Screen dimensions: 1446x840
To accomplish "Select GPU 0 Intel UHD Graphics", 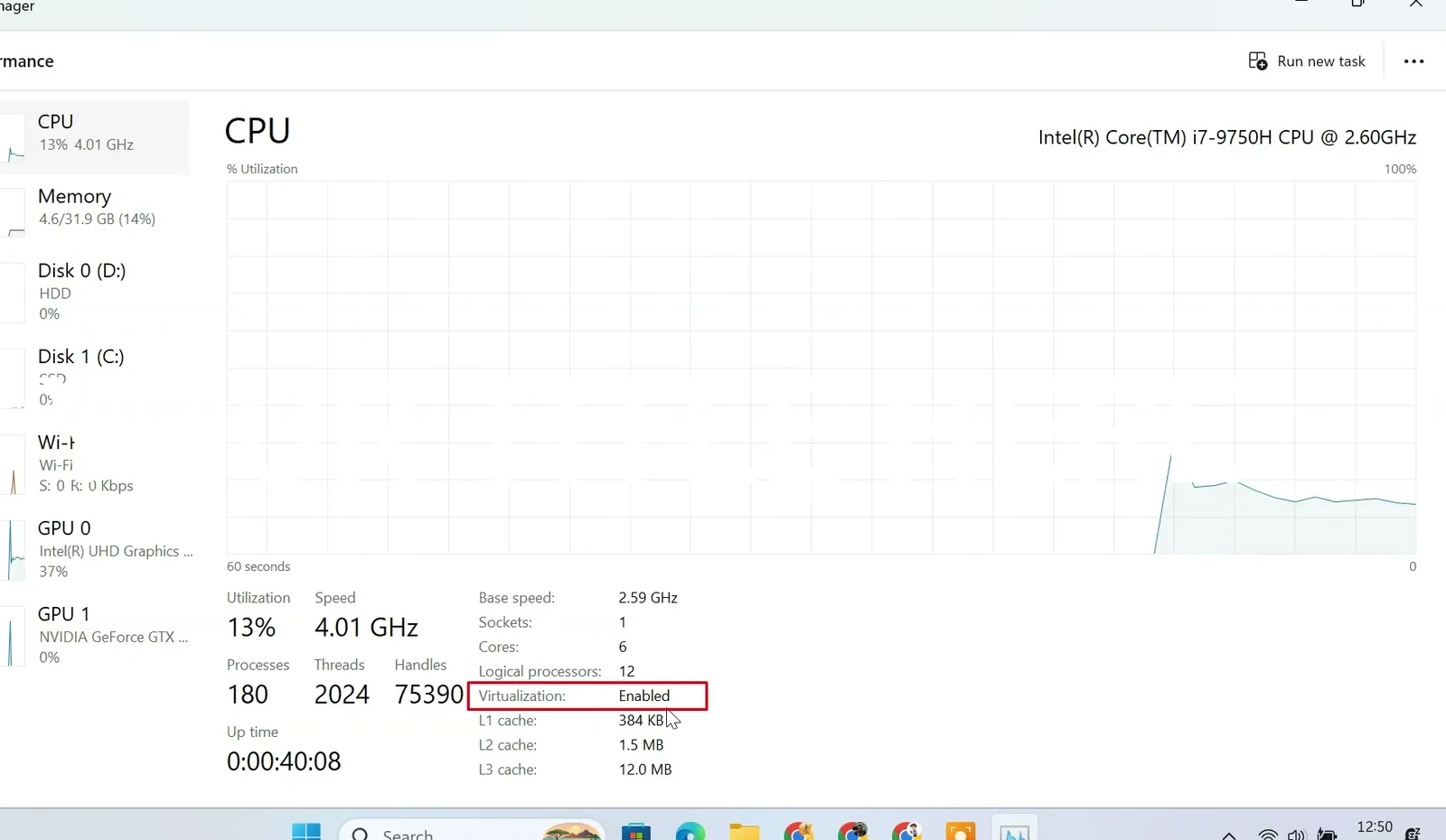I will click(94, 548).
